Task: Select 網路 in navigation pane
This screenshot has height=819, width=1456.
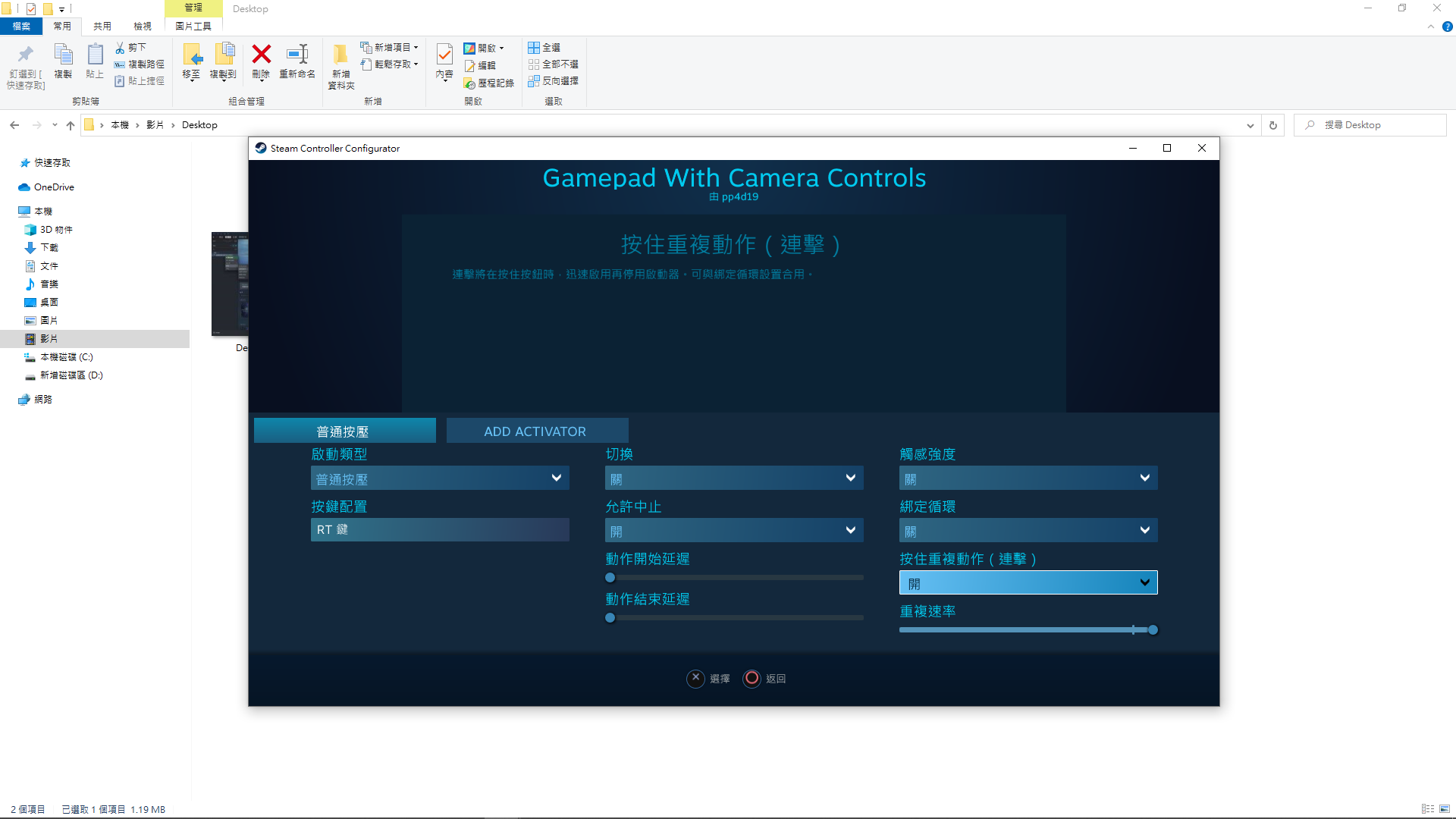Action: [43, 400]
